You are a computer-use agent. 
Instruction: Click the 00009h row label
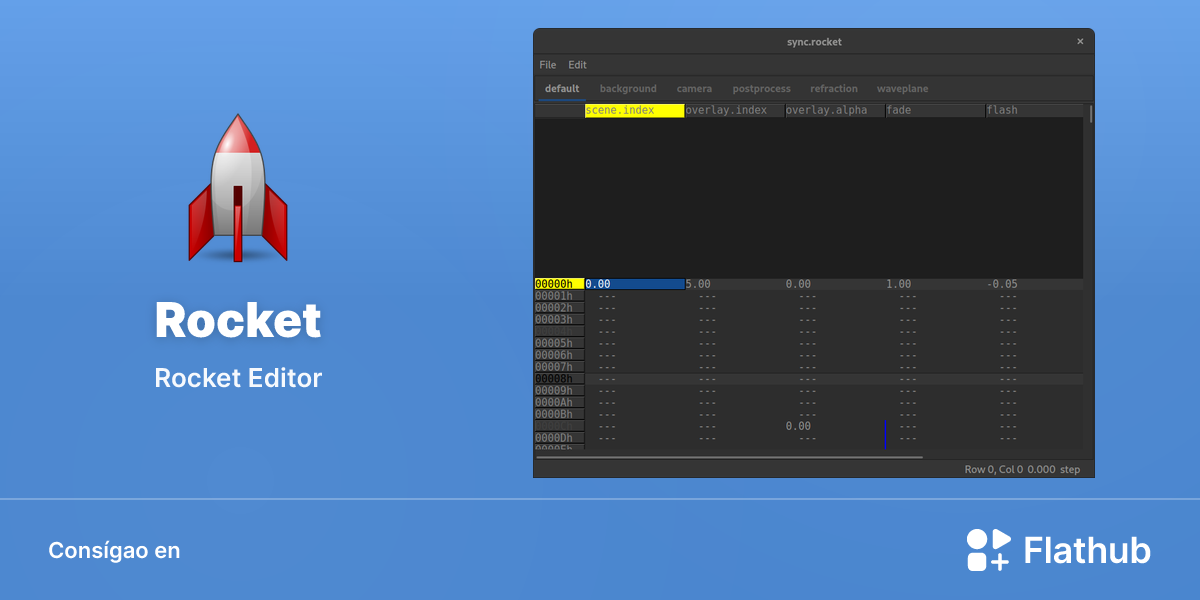point(559,391)
